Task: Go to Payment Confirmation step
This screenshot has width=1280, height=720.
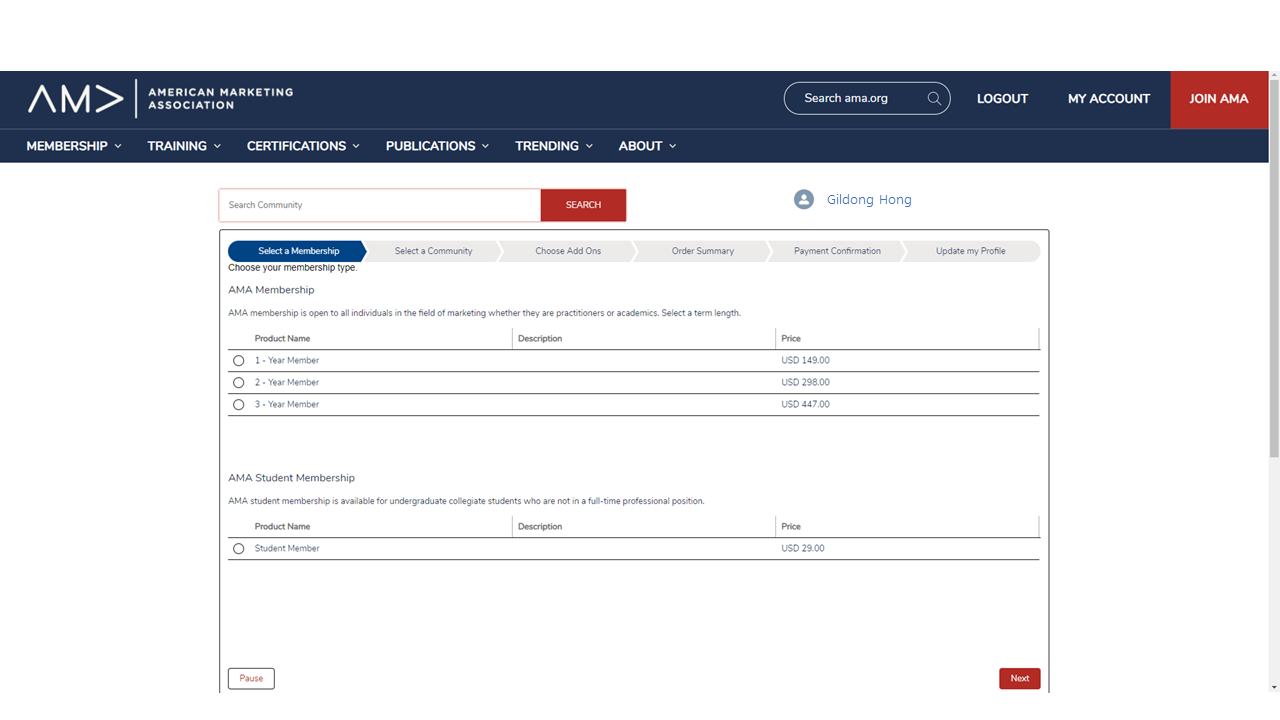Action: 837,251
